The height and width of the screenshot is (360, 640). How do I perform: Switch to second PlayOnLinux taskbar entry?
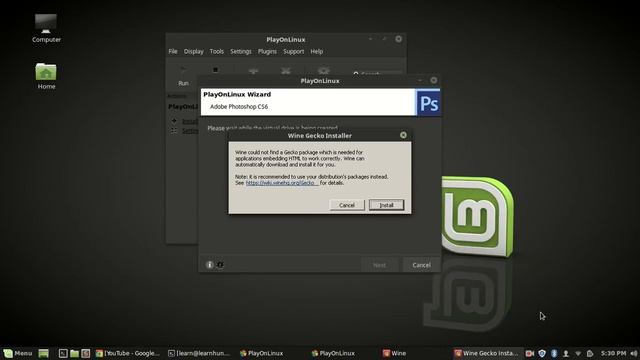(333, 353)
